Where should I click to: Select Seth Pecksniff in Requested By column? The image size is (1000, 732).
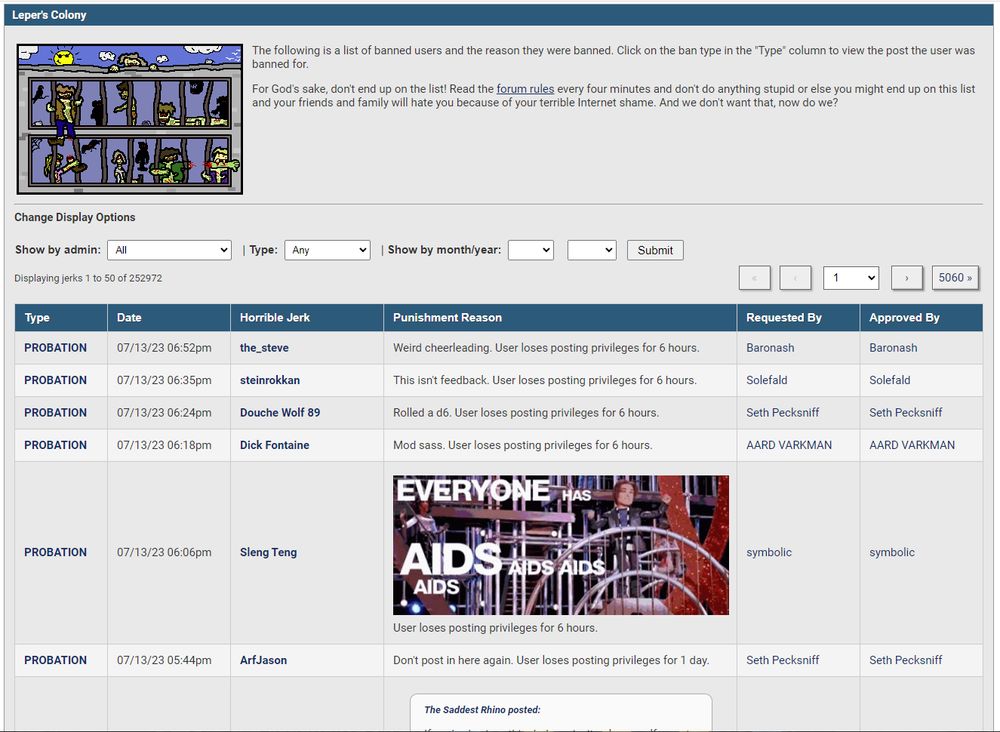[x=781, y=412]
